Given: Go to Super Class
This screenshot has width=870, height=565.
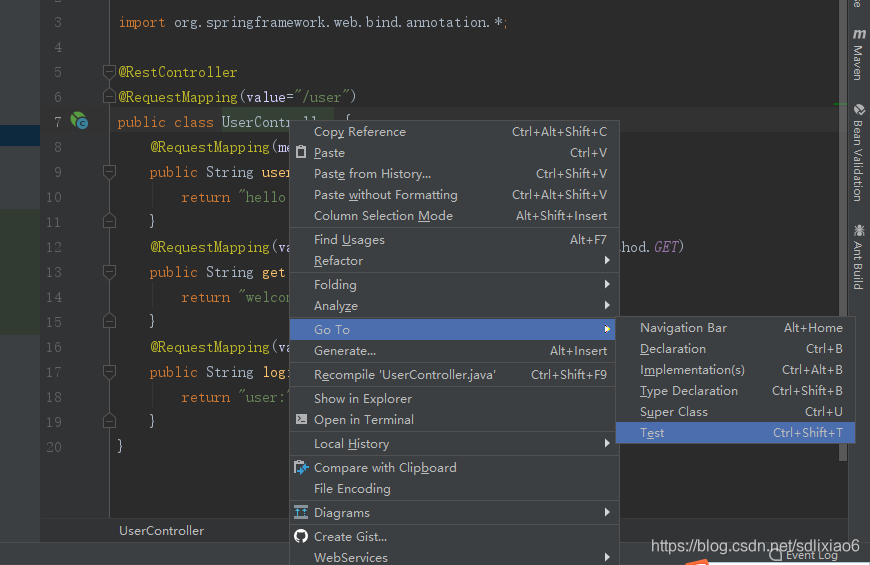Looking at the screenshot, I should click(x=735, y=412).
